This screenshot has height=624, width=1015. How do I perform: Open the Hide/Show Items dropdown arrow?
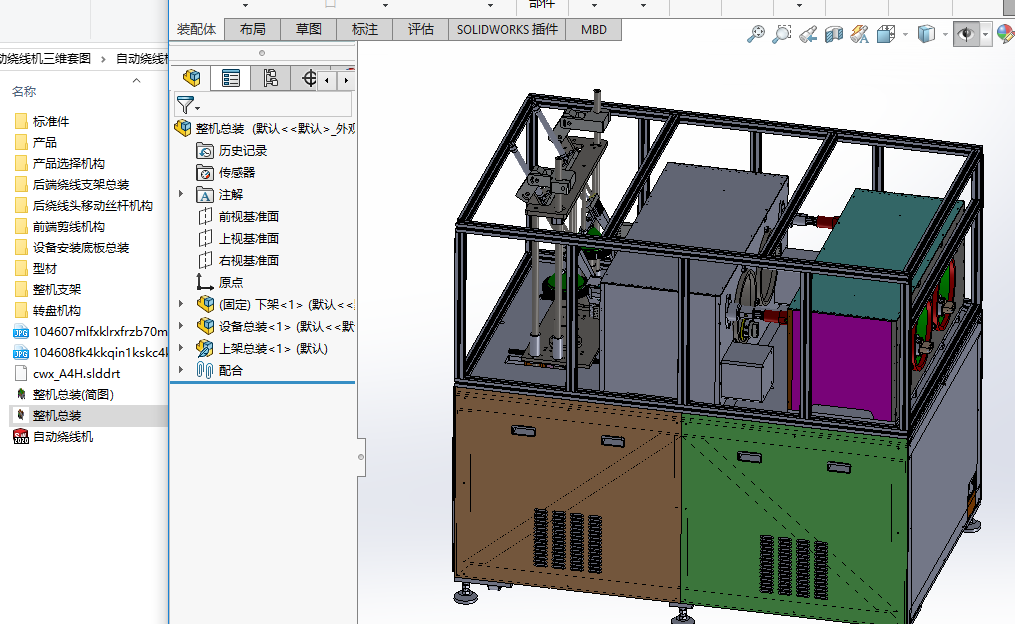(x=986, y=35)
